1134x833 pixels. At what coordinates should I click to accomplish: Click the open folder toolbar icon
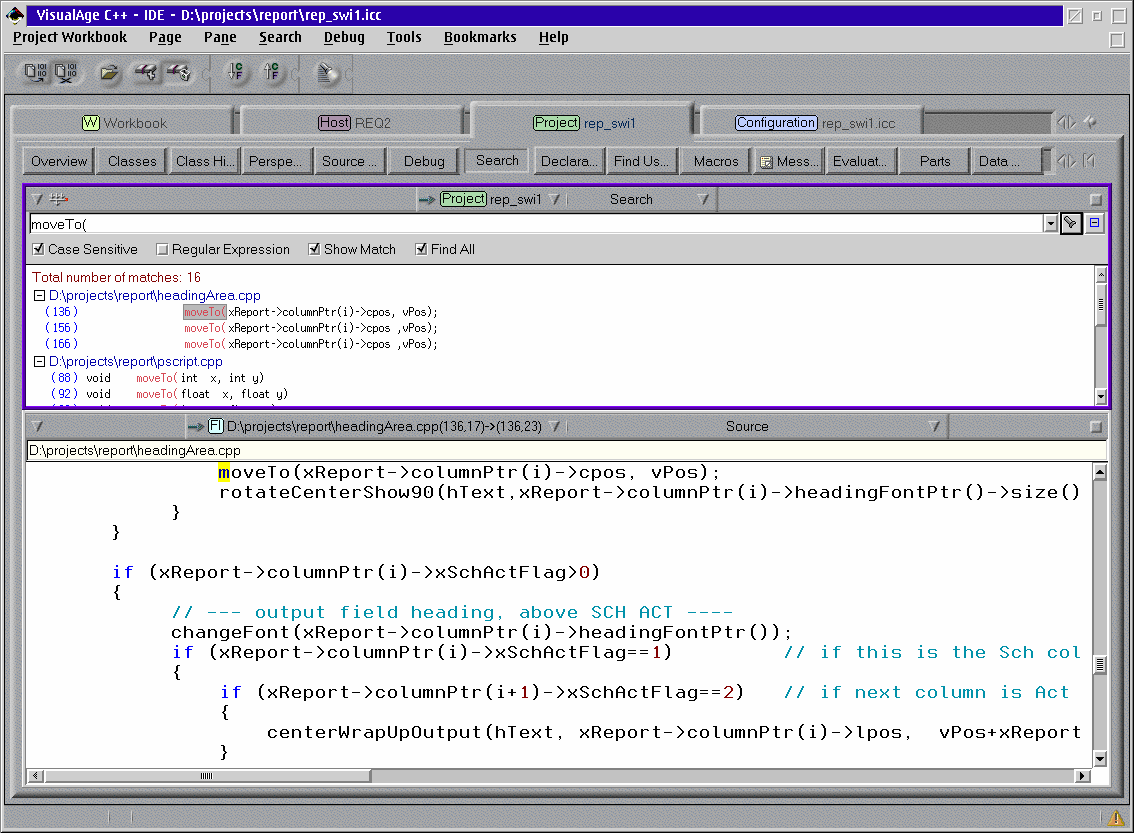[x=109, y=72]
